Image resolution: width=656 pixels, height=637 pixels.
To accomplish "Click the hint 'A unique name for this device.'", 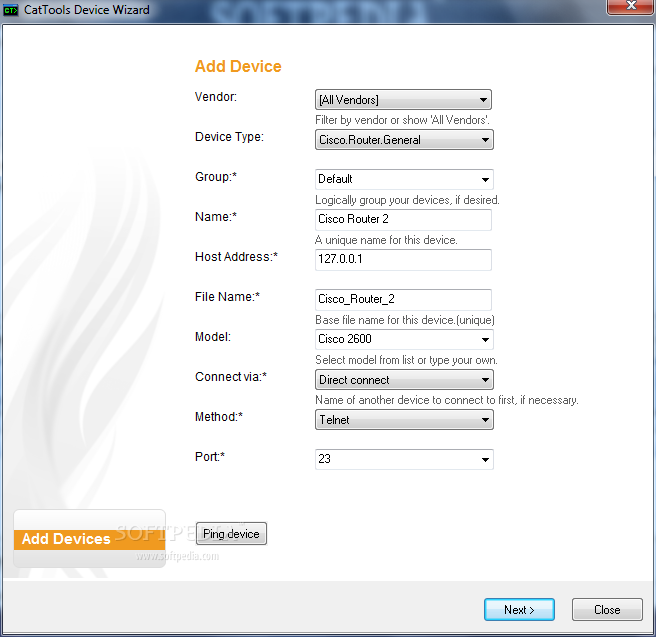I will click(386, 240).
